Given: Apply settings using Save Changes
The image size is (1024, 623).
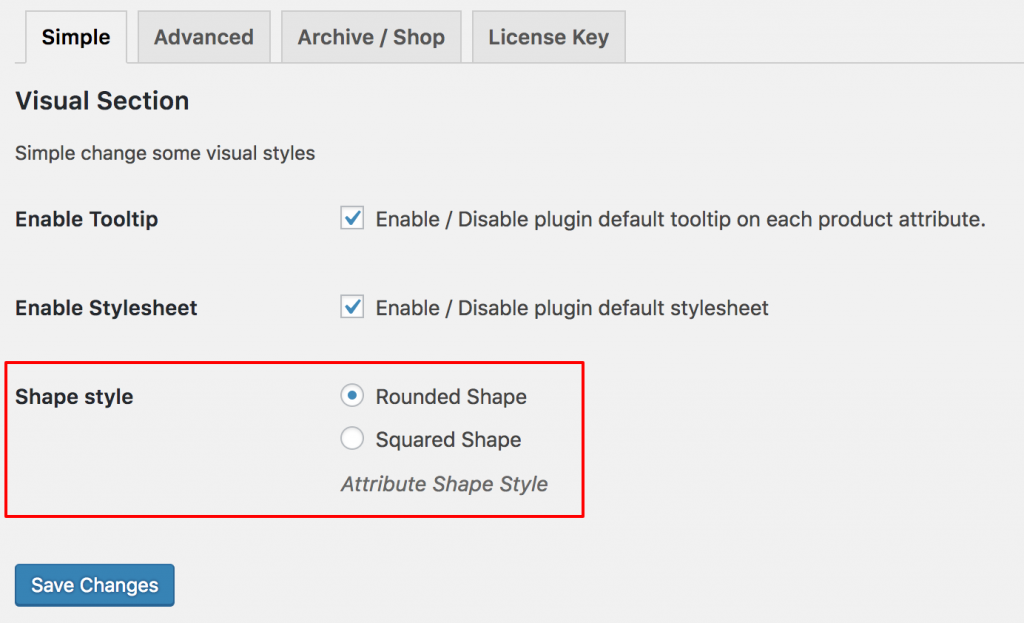Looking at the screenshot, I should [x=94, y=585].
